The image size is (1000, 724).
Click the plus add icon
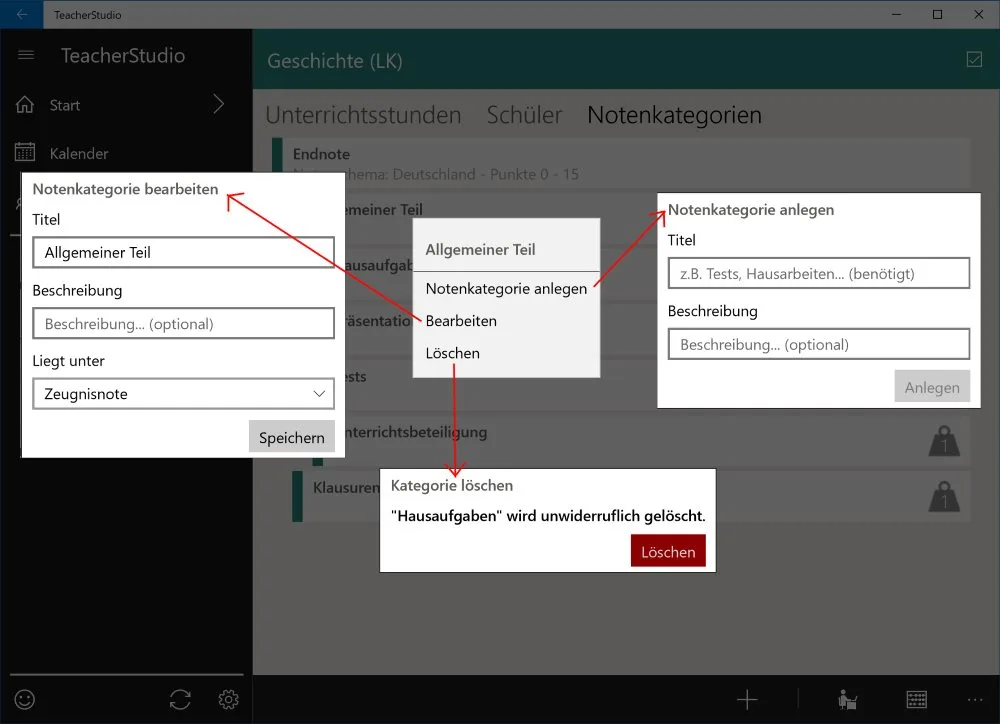tap(747, 700)
